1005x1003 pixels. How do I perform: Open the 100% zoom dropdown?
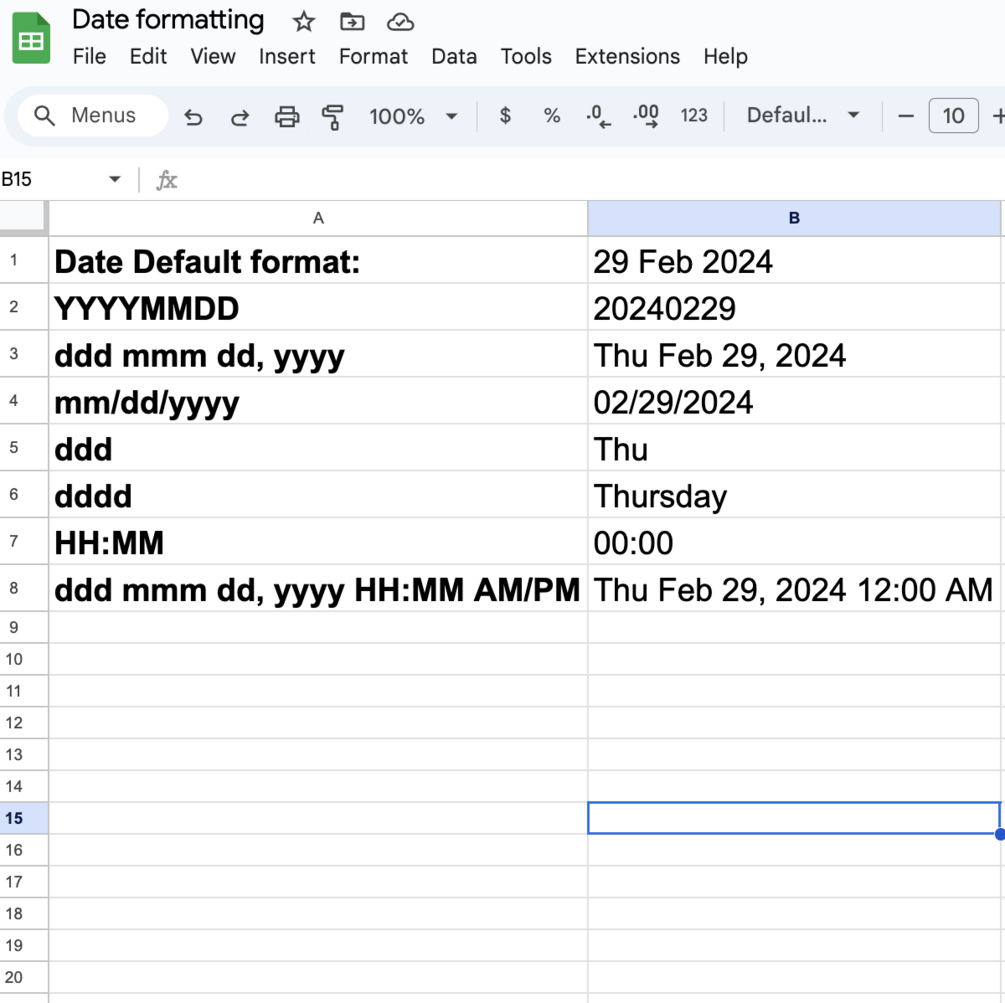click(413, 116)
